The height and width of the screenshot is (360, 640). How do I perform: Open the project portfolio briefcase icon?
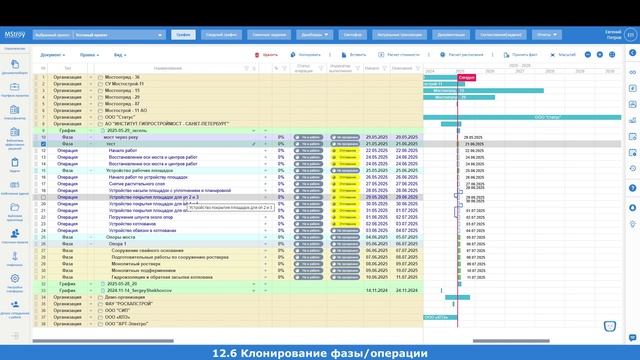coord(15,87)
